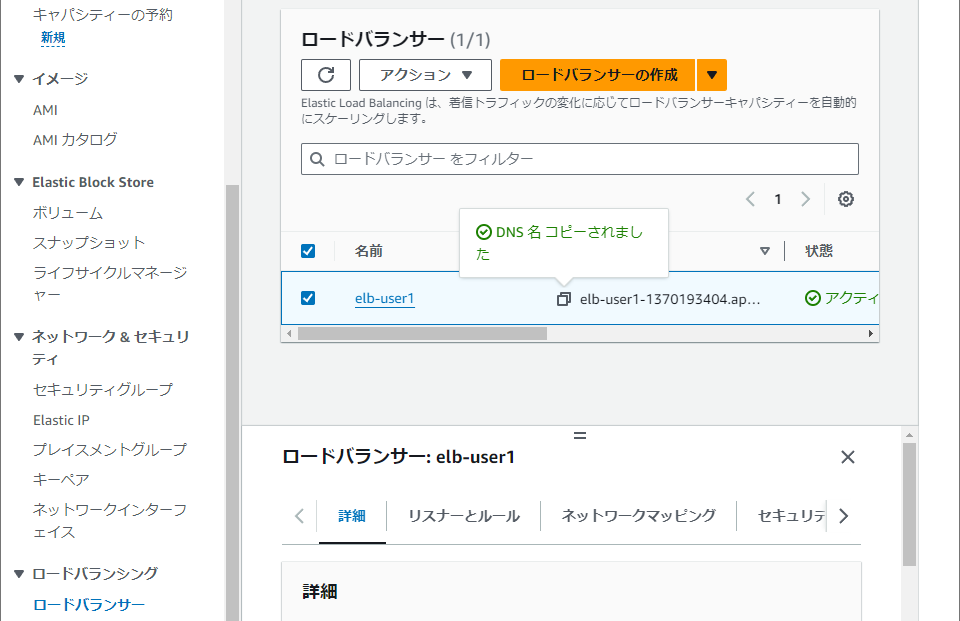Open the orange split-button arrow next to 作成

713,74
